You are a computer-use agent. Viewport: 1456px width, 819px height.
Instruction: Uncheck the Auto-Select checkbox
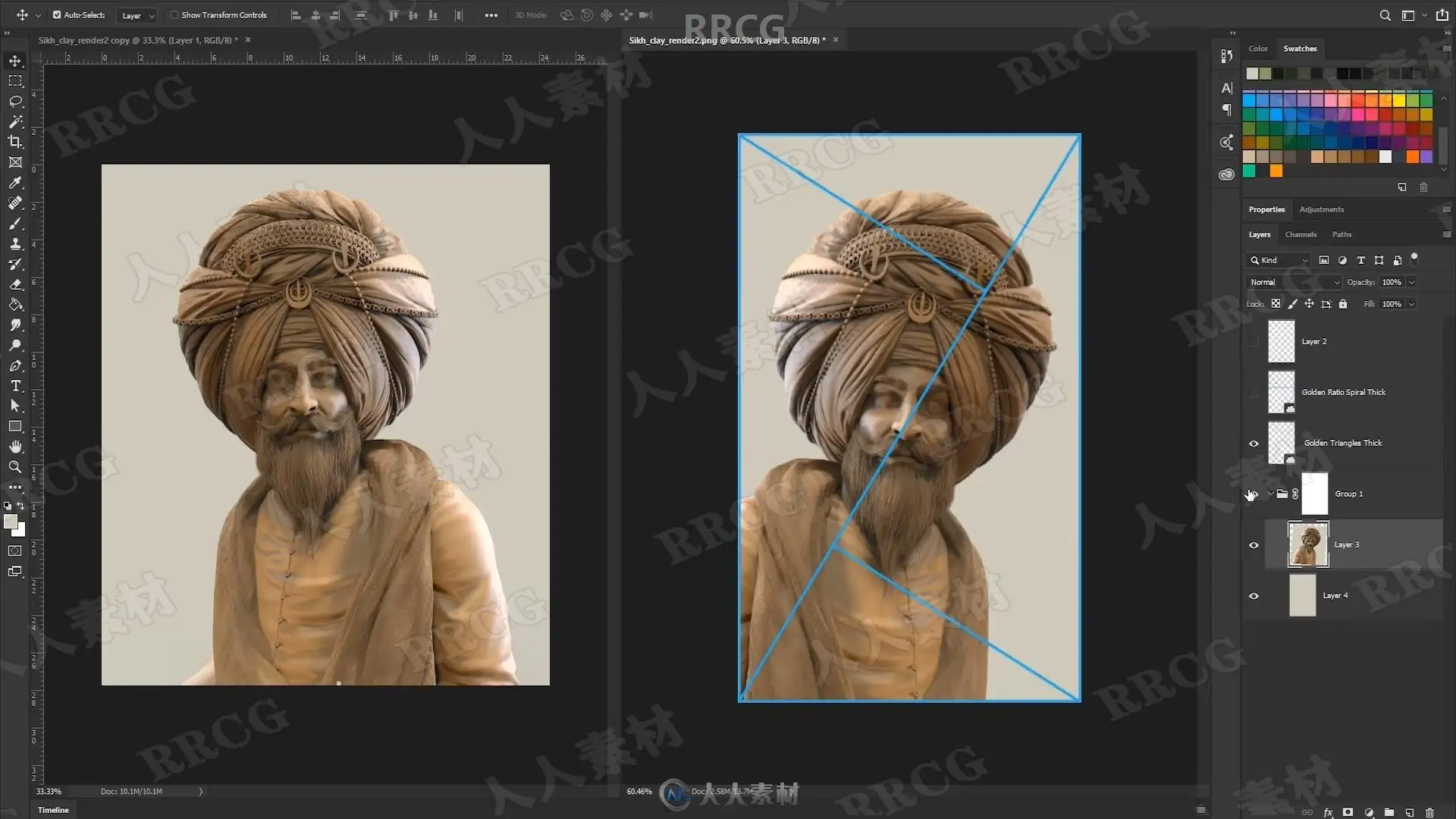[x=57, y=15]
